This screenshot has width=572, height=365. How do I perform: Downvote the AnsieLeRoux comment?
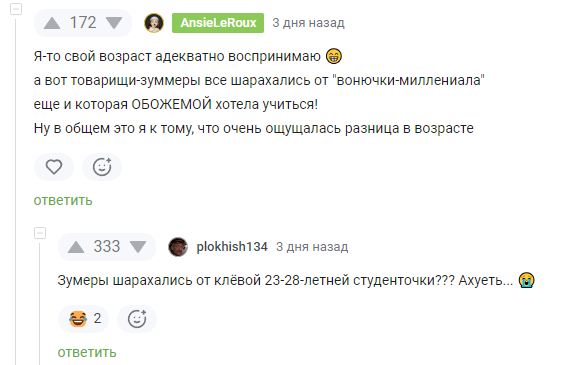[x=114, y=23]
